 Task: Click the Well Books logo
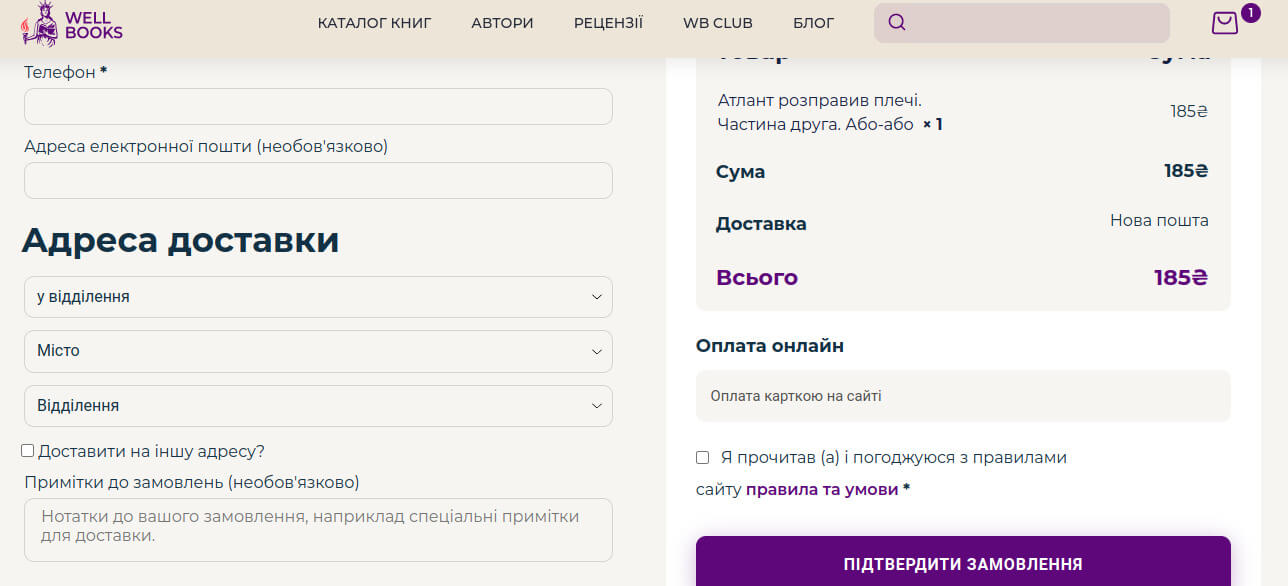[72, 23]
